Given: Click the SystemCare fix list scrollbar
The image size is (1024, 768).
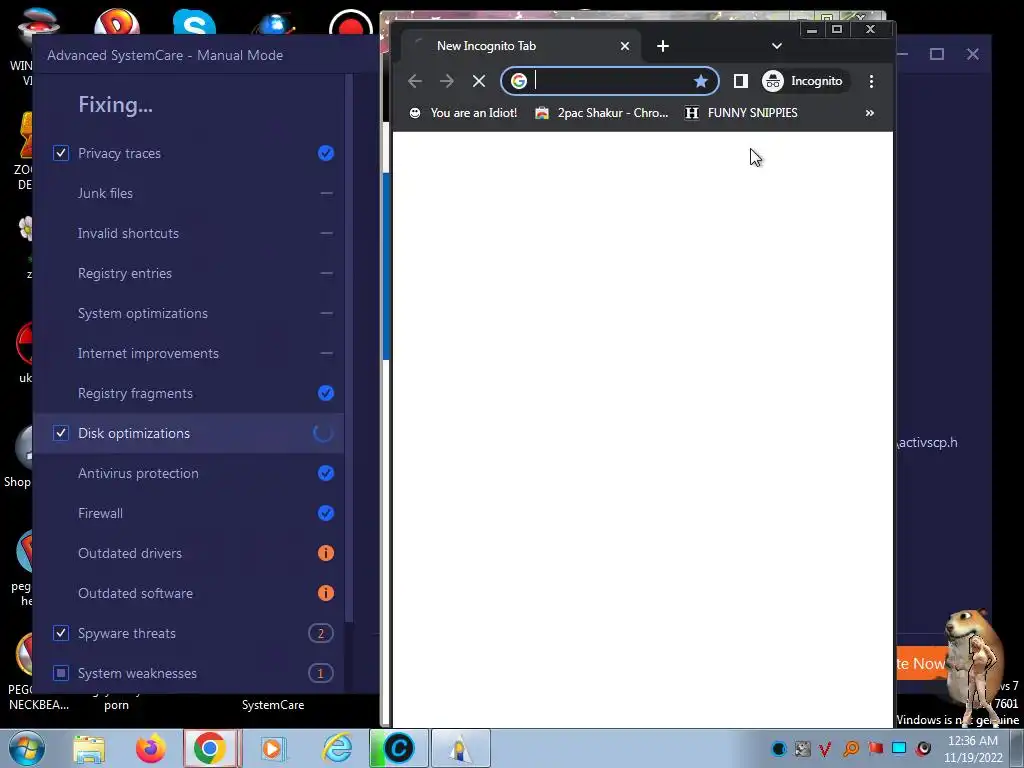Looking at the screenshot, I should (x=349, y=348).
